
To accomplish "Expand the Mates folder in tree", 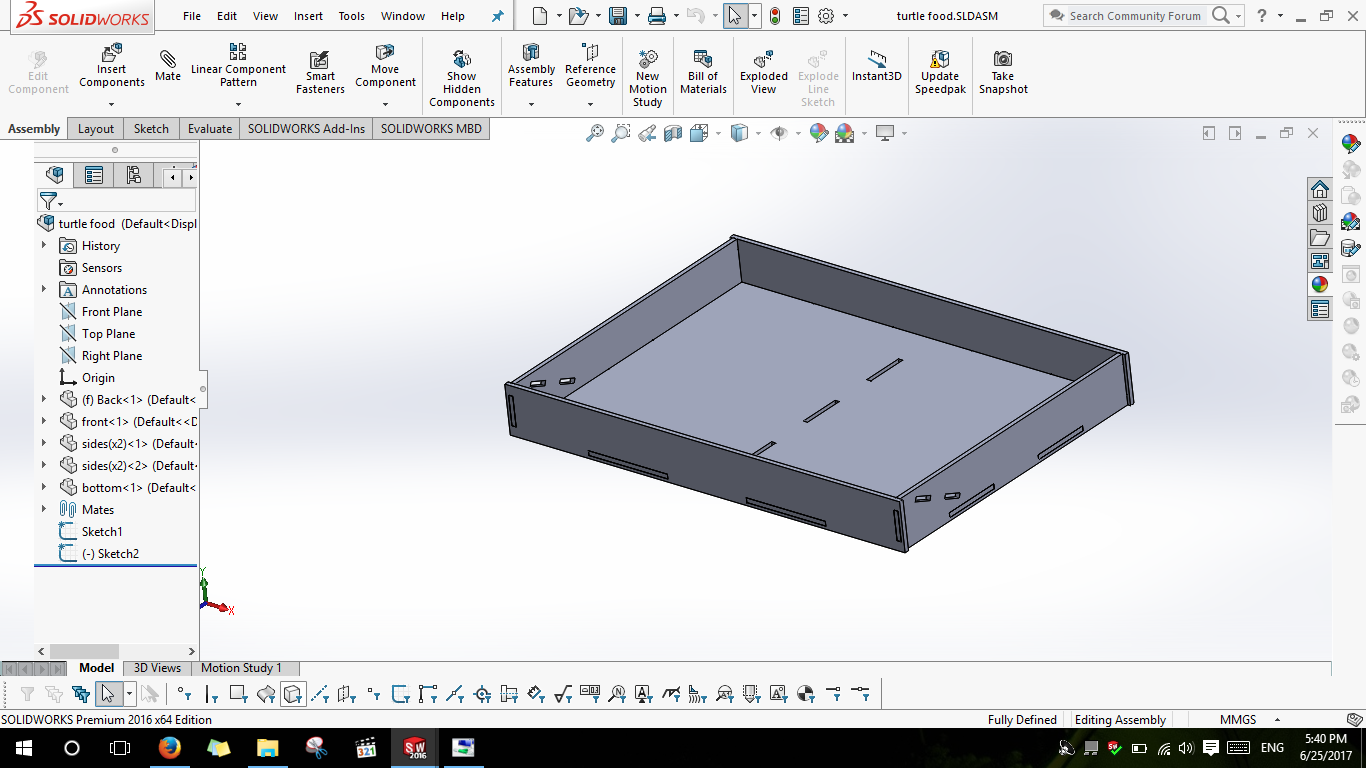I will click(x=44, y=509).
